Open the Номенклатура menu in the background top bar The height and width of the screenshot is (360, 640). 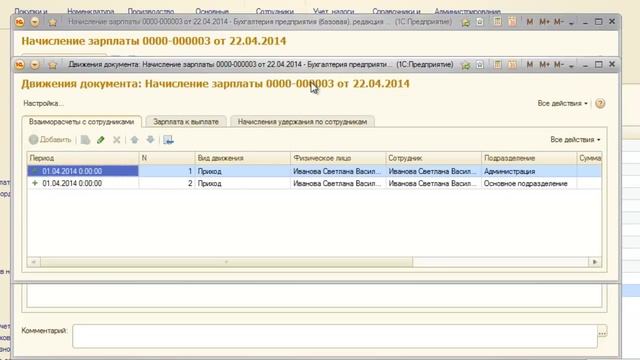tap(91, 11)
